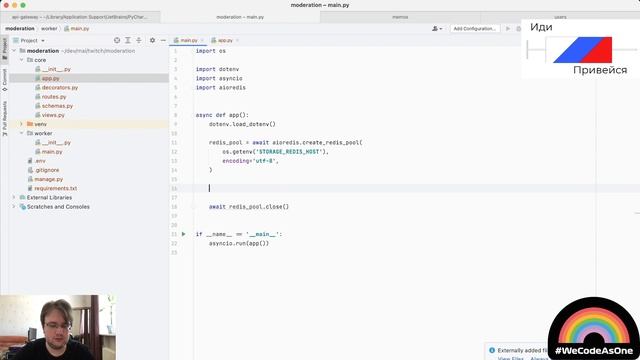Click the 'dotenv.load_dotenv()' line
Screen dimensions: 640x360
coord(242,124)
